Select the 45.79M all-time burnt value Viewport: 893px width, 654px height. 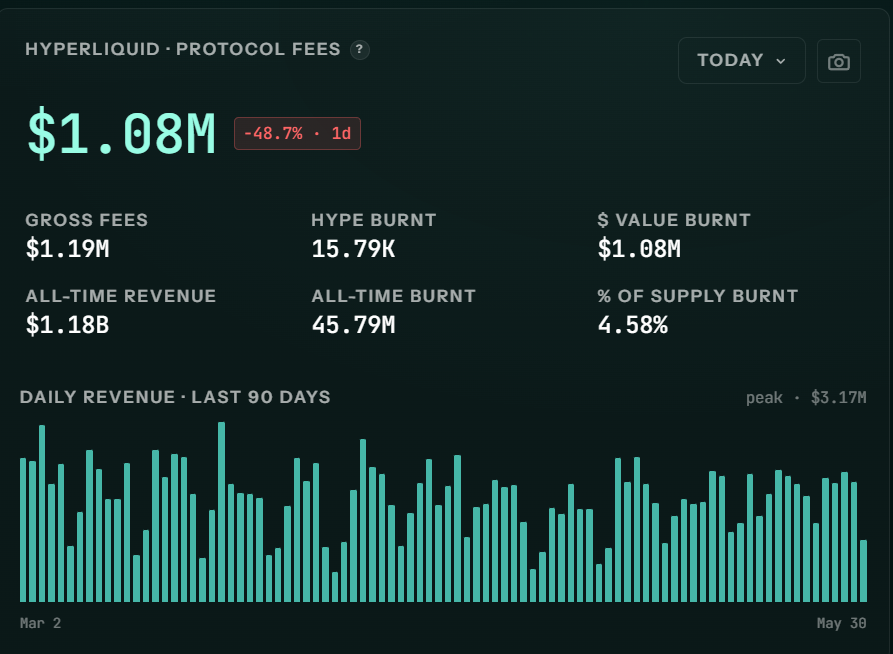pyautogui.click(x=353, y=325)
